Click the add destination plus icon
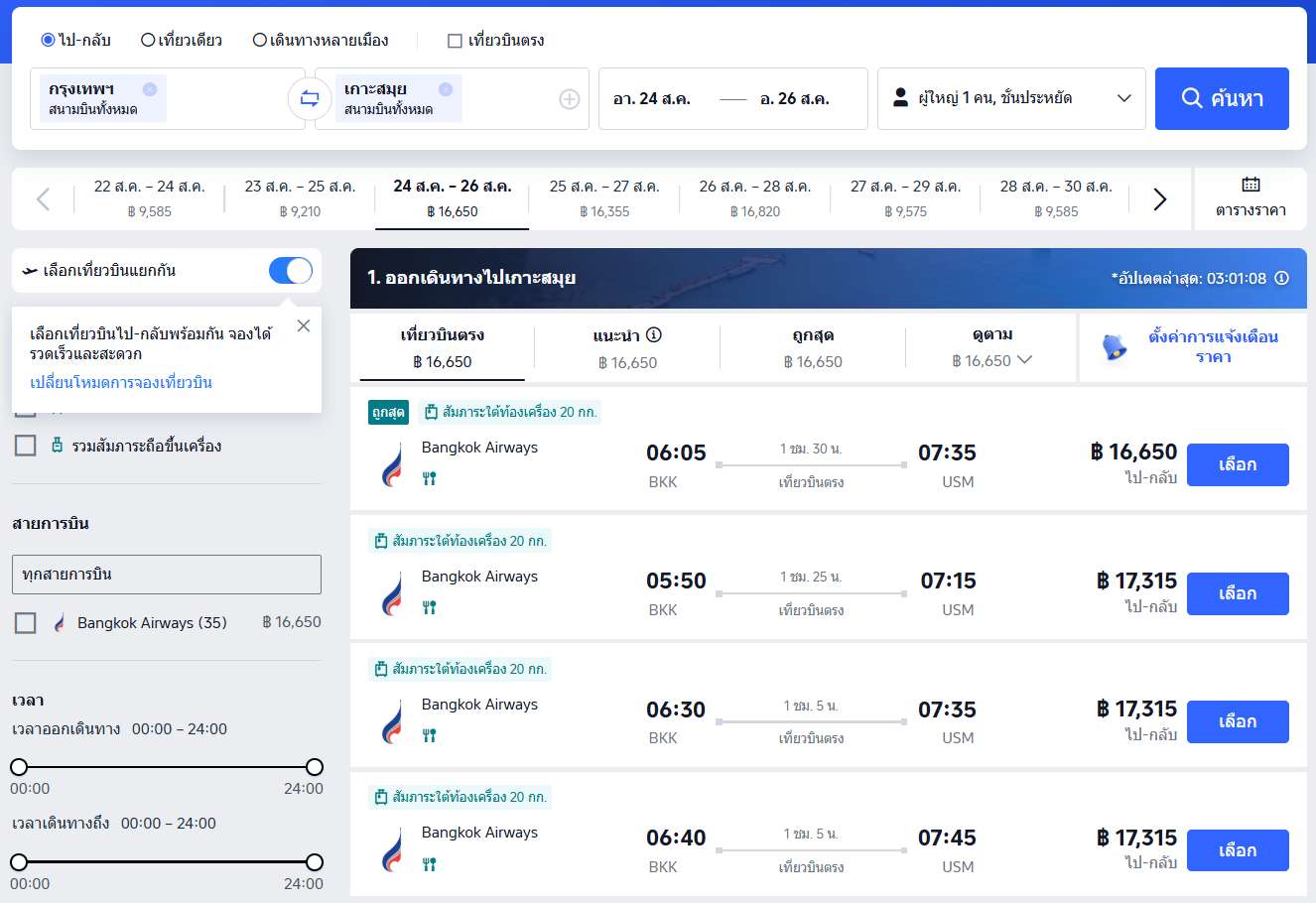Screen dimensions: 1316x903 coord(569,99)
